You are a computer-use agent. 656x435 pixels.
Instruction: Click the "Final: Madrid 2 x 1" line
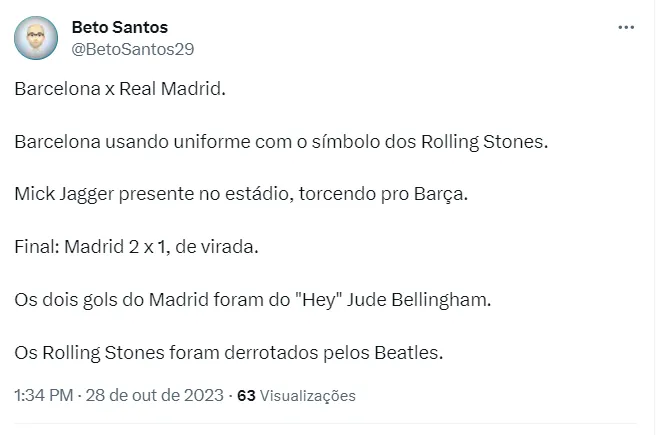point(136,246)
